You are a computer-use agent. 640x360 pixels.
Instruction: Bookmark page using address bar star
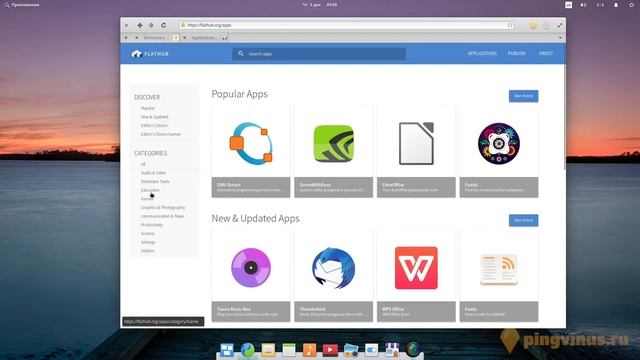click(510, 25)
